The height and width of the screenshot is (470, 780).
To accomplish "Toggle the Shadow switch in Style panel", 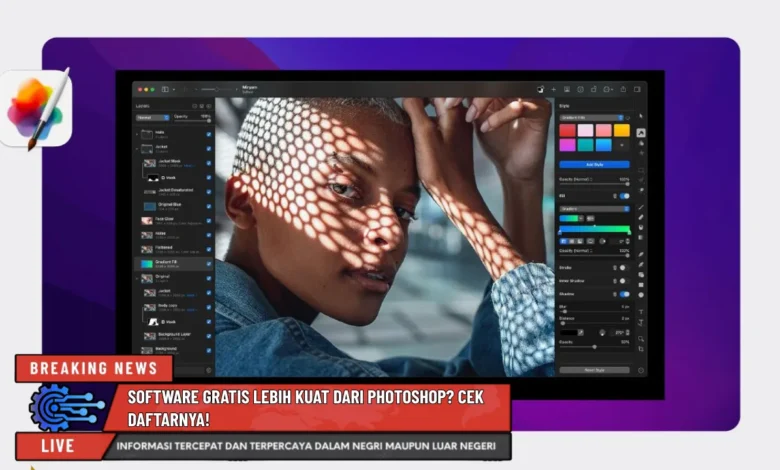I will coord(624,294).
